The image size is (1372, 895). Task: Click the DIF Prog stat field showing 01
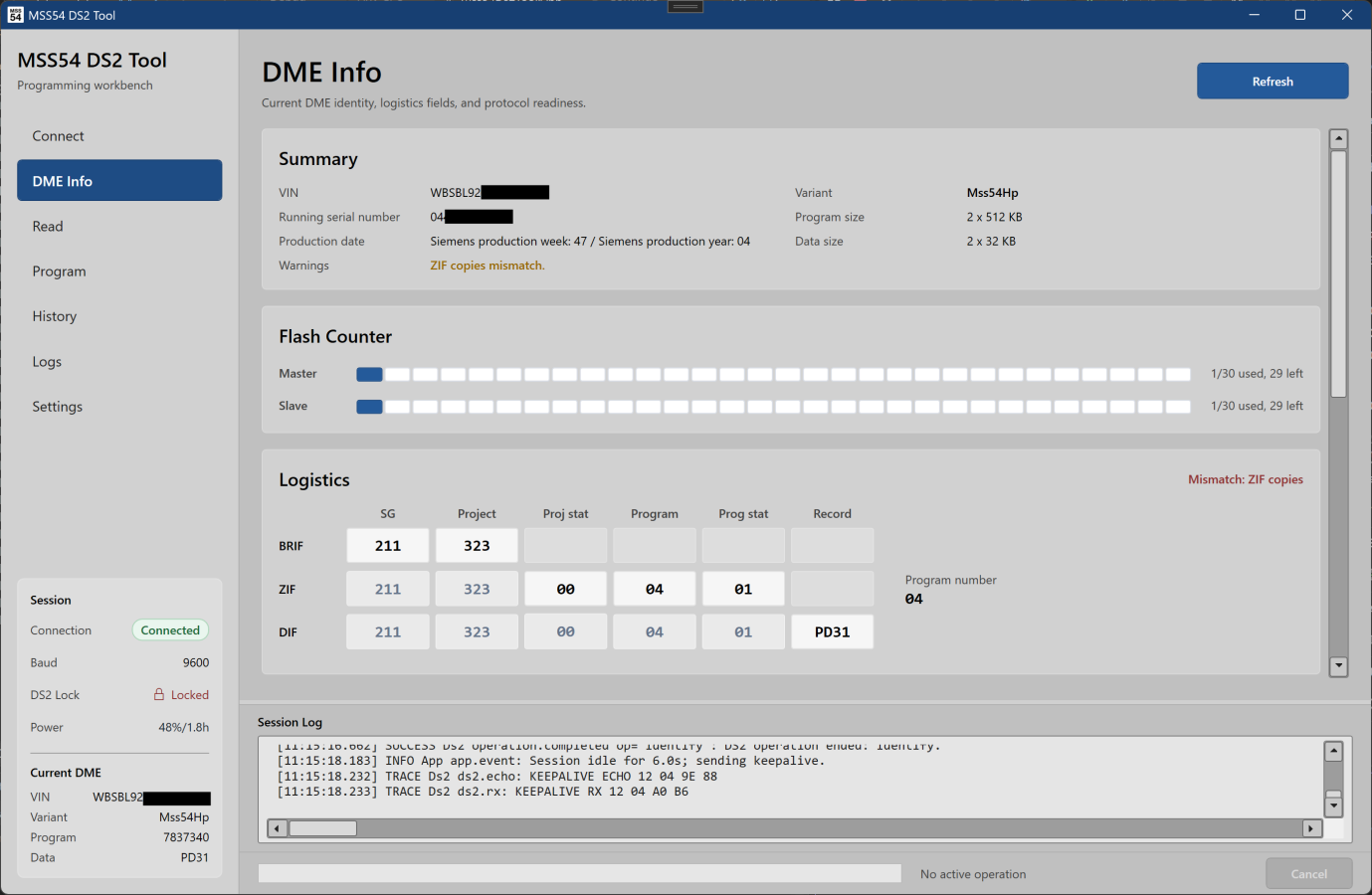click(743, 631)
